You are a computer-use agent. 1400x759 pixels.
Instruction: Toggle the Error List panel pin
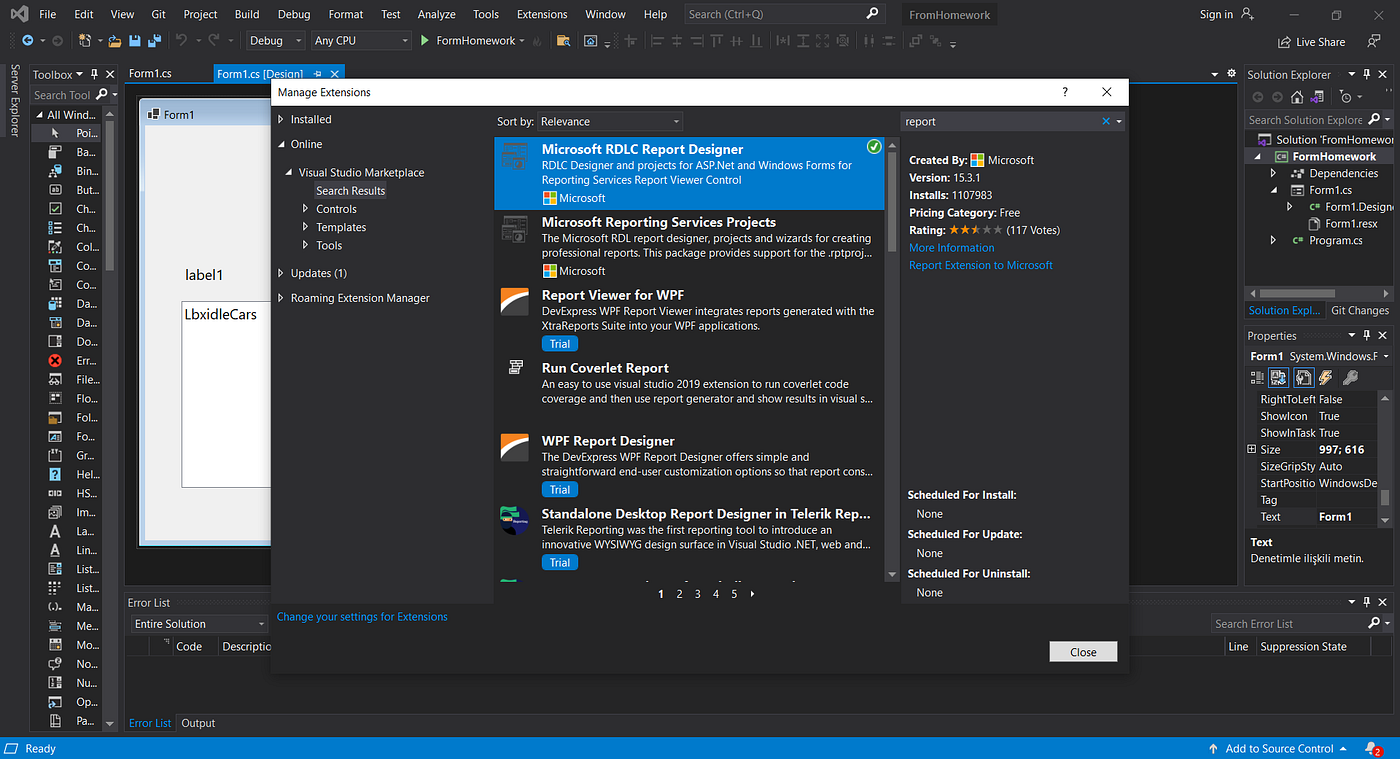tap(1368, 601)
